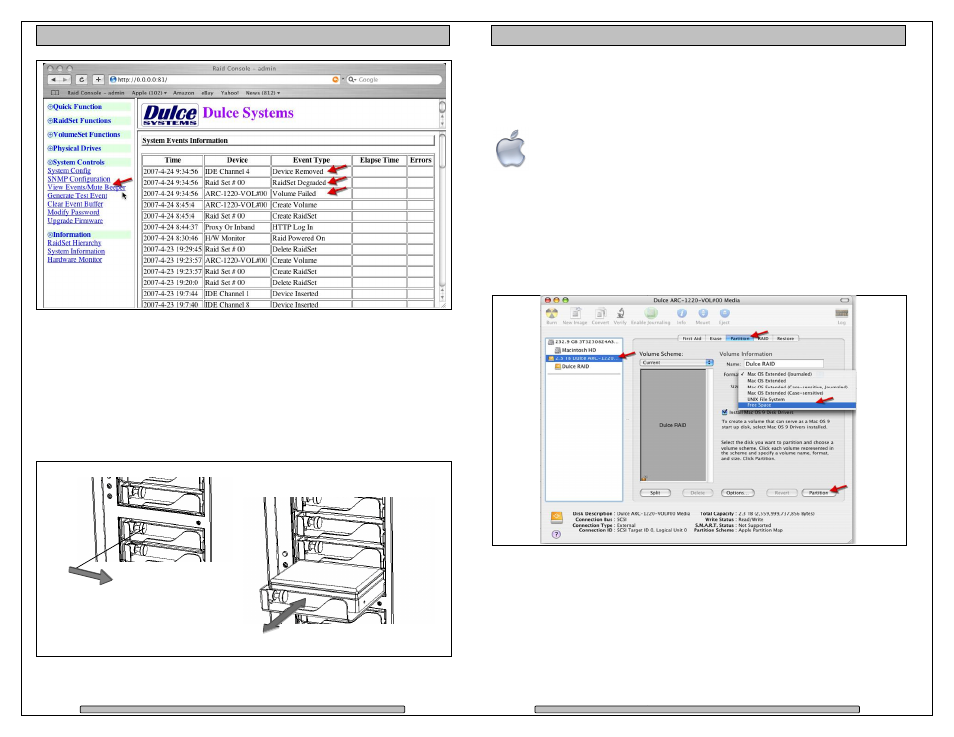Click the Burn icon in Disk Utility
The width and height of the screenshot is (954, 737).
coord(552,313)
